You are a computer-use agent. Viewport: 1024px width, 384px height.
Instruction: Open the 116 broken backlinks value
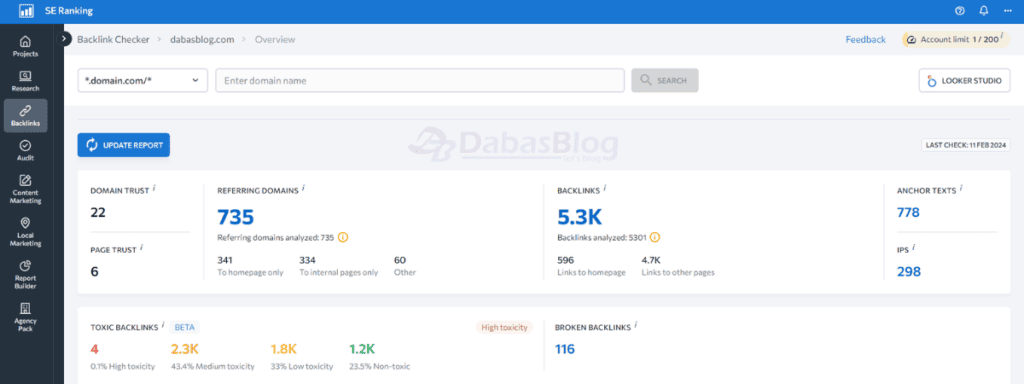tap(565, 349)
